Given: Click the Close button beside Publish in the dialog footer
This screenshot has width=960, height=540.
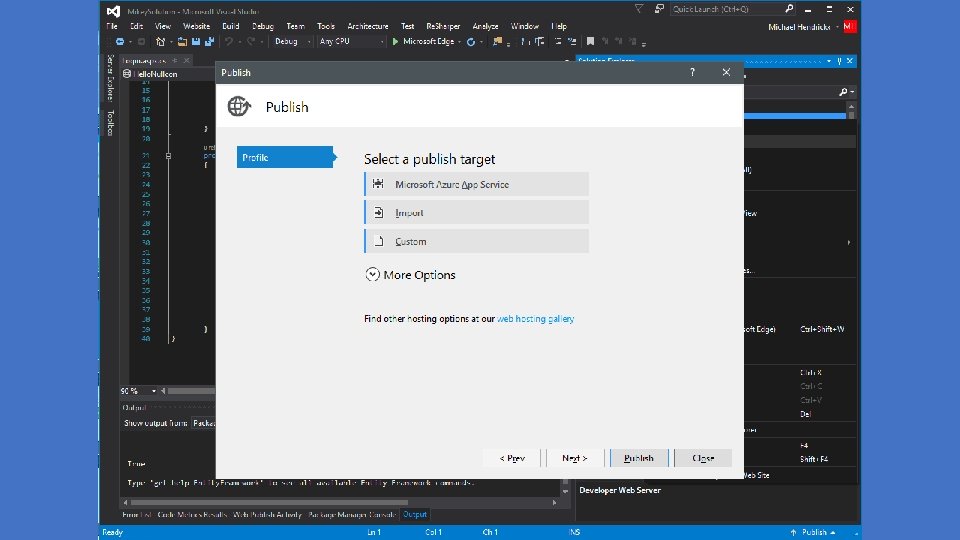Looking at the screenshot, I should pos(703,458).
